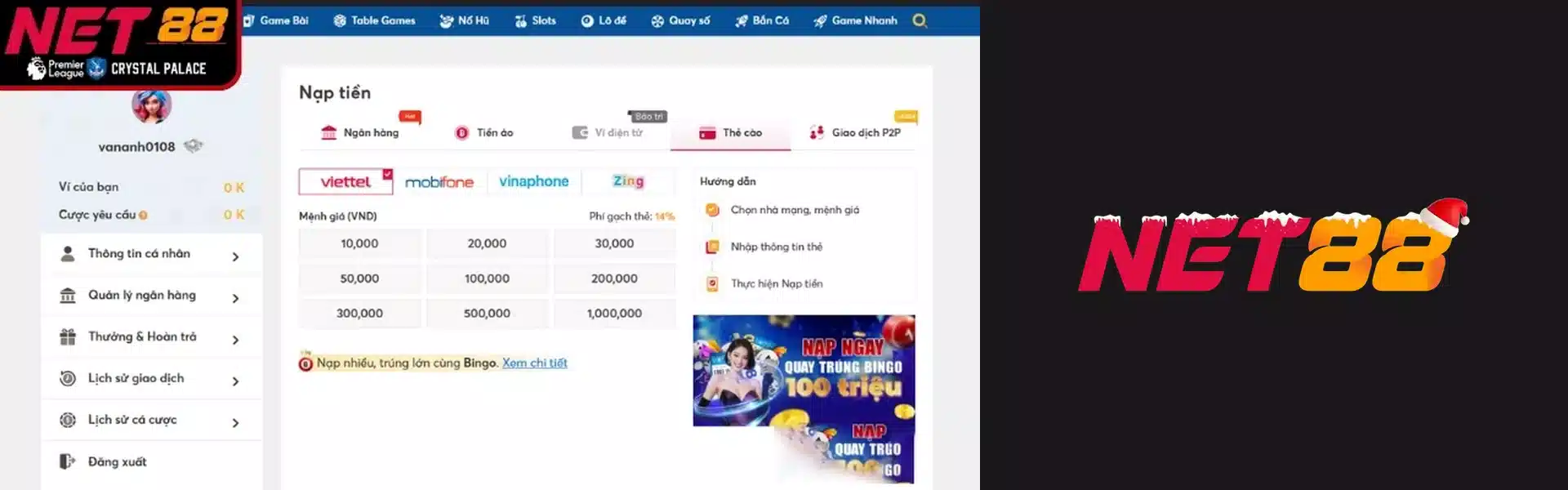Choose 50,000 denomination

359,278
